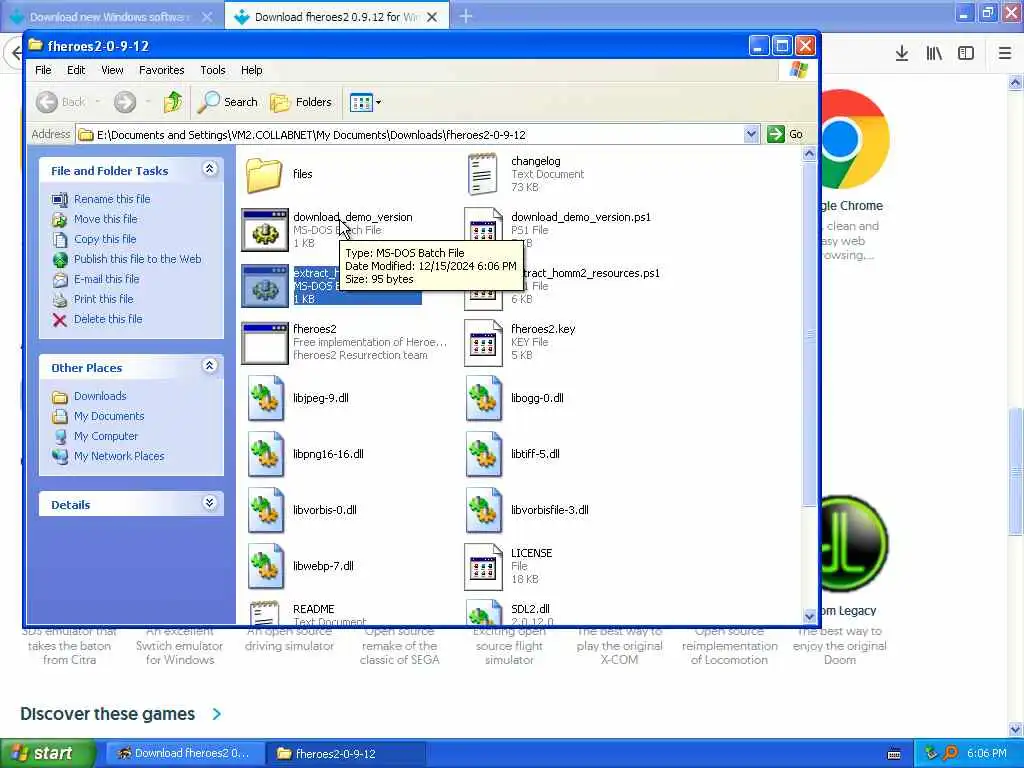1024x768 pixels.
Task: Open the Favorites menu
Action: [161, 70]
